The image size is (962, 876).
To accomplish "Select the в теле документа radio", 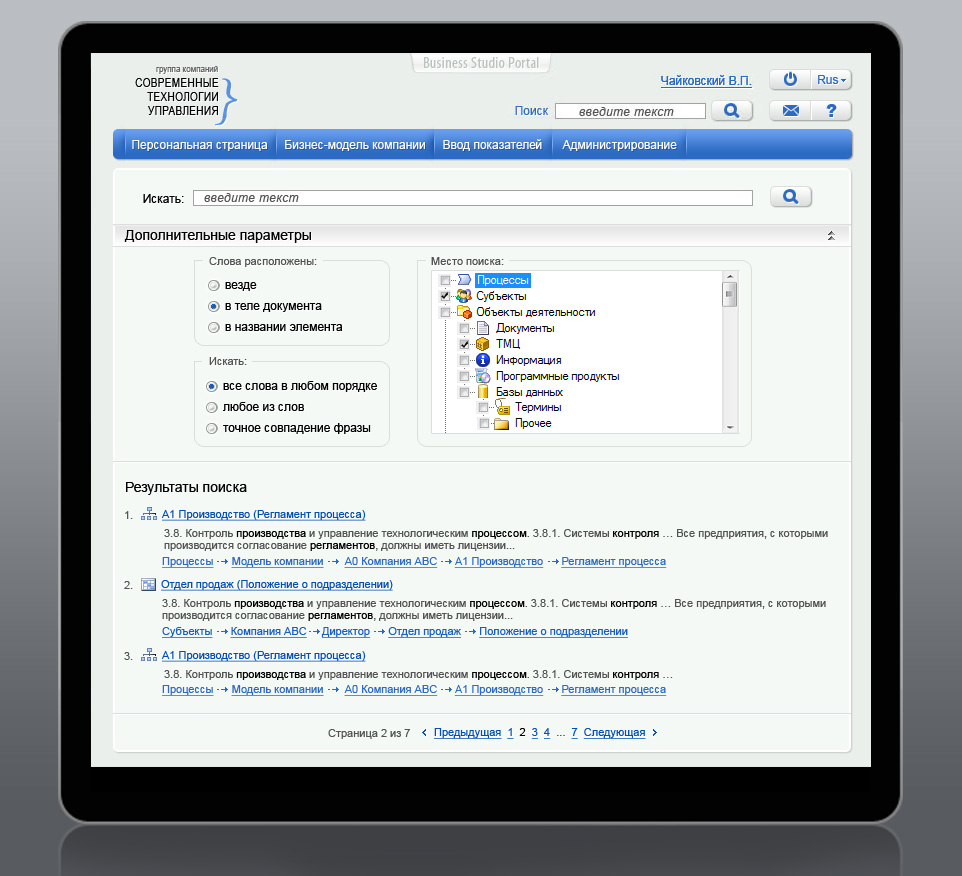I will 214,306.
